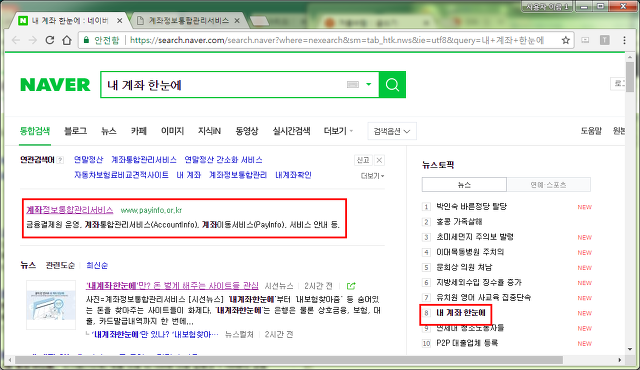The height and width of the screenshot is (370, 640).
Task: Select the 동영상 search tab
Action: 247,131
